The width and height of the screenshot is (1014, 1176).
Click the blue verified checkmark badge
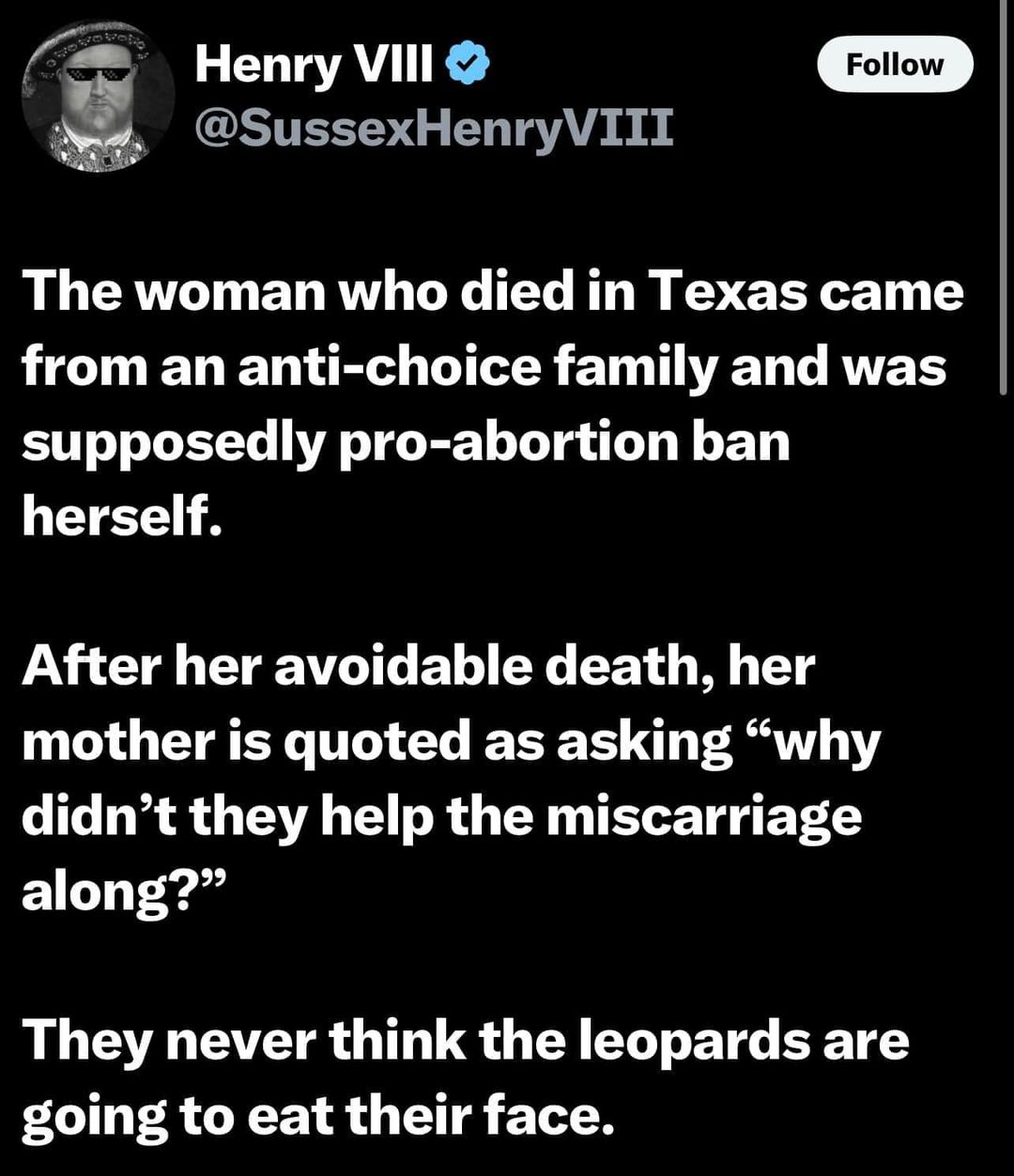tap(467, 65)
